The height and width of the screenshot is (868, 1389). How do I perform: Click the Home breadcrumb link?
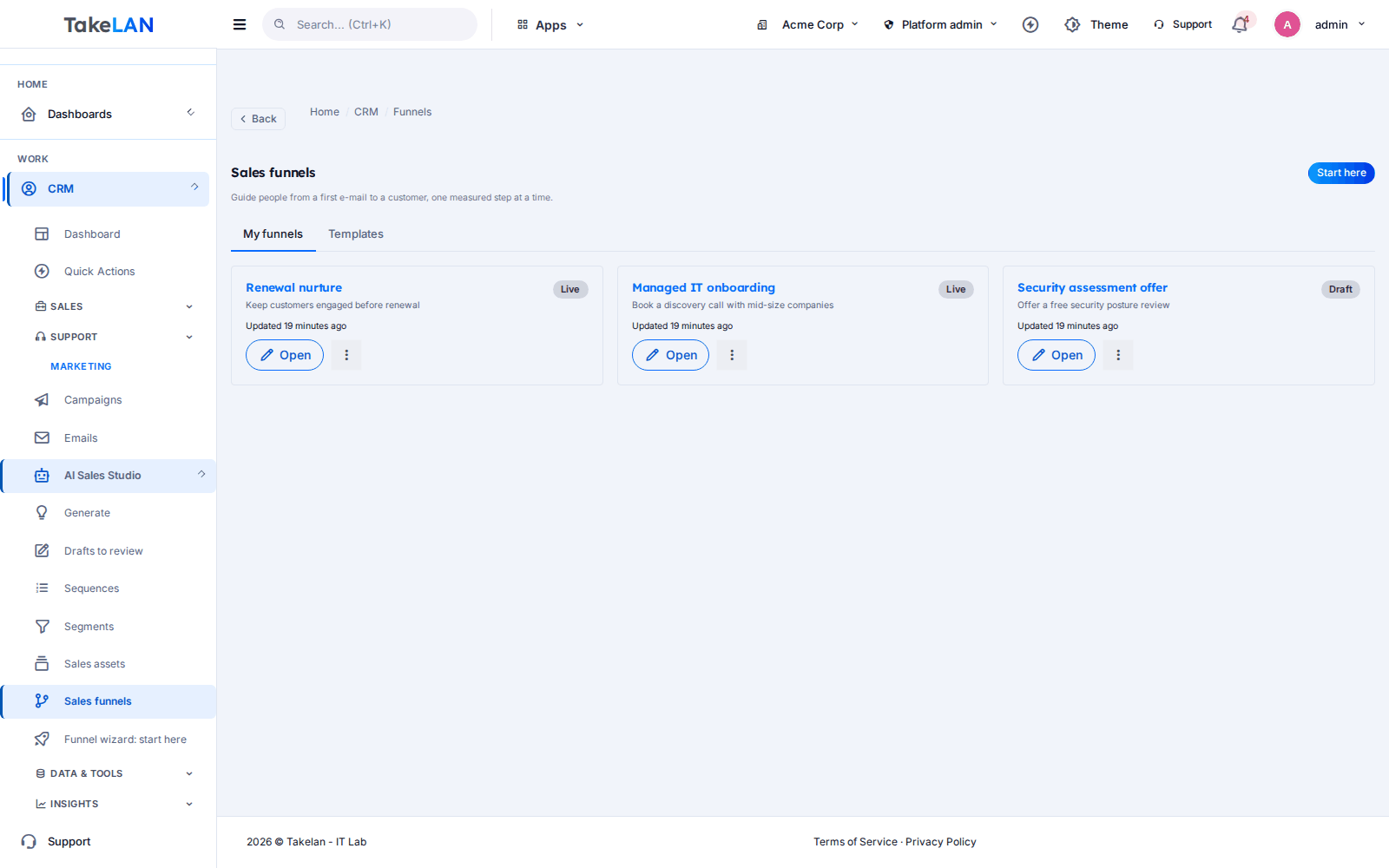325,112
